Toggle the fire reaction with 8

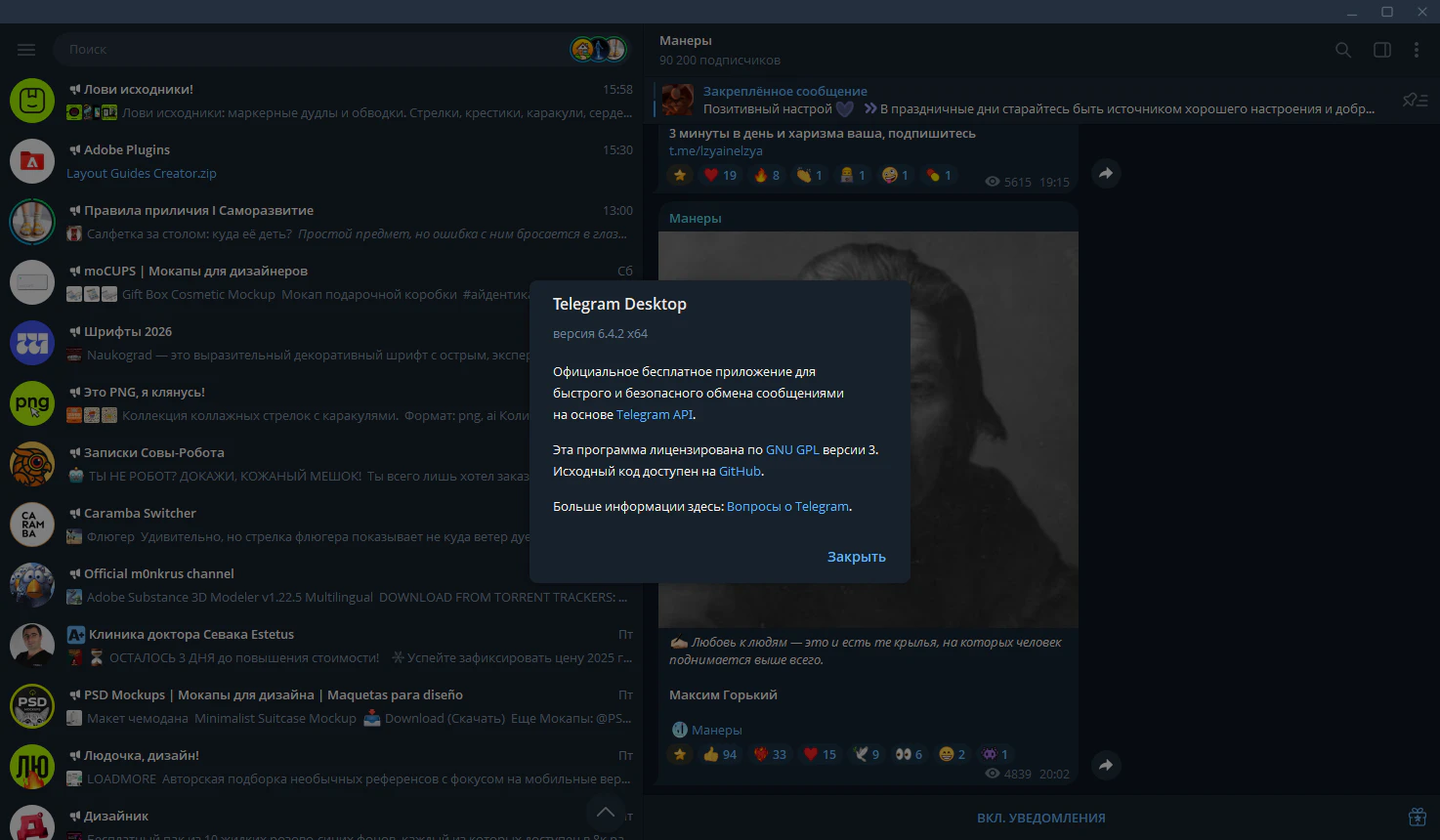767,175
